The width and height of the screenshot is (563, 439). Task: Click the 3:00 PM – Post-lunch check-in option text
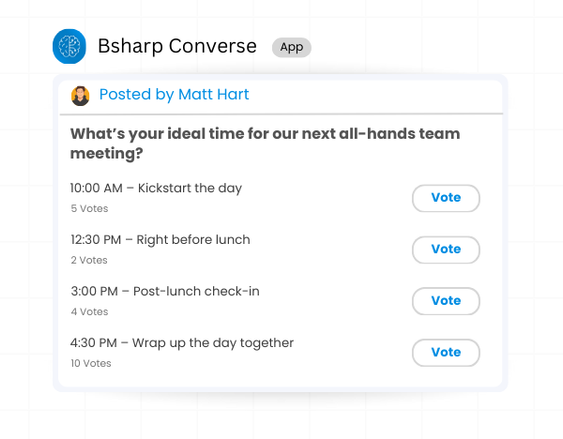point(165,291)
